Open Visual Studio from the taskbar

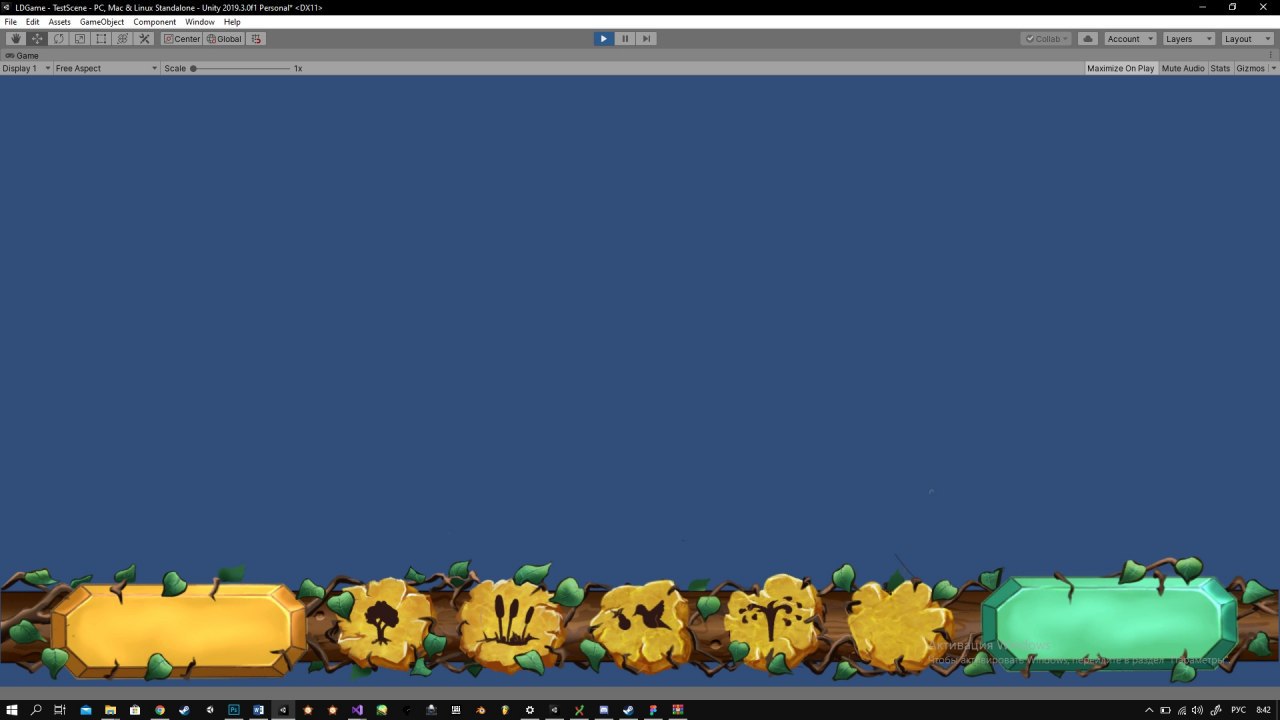click(x=357, y=710)
